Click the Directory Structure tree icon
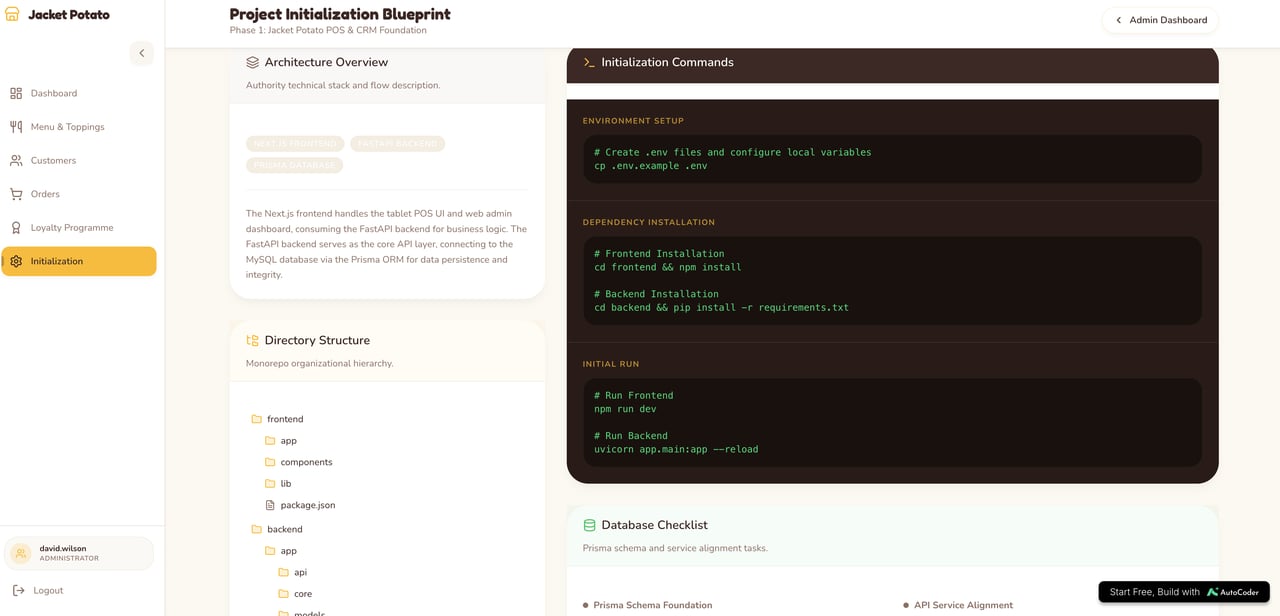Screen dimensions: 1280x616 253,340
